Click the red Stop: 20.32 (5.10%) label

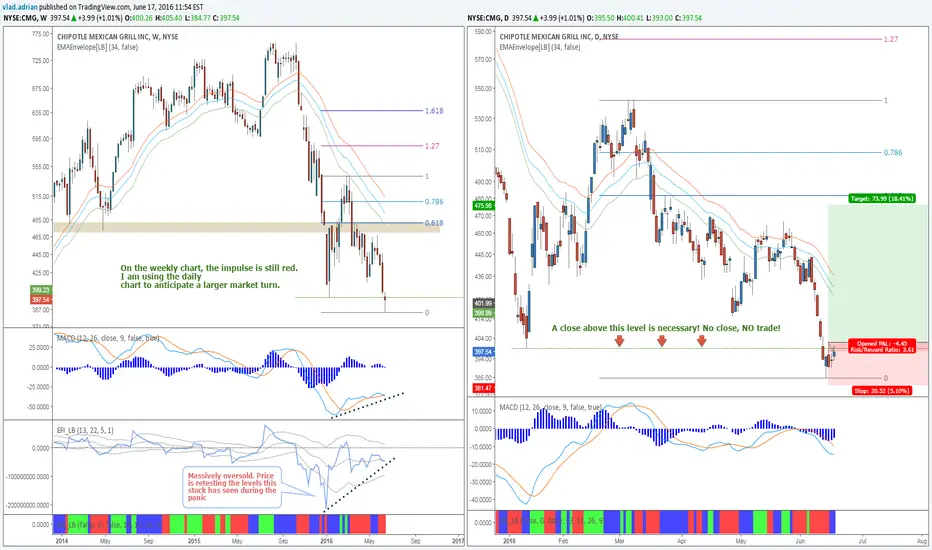pos(882,391)
